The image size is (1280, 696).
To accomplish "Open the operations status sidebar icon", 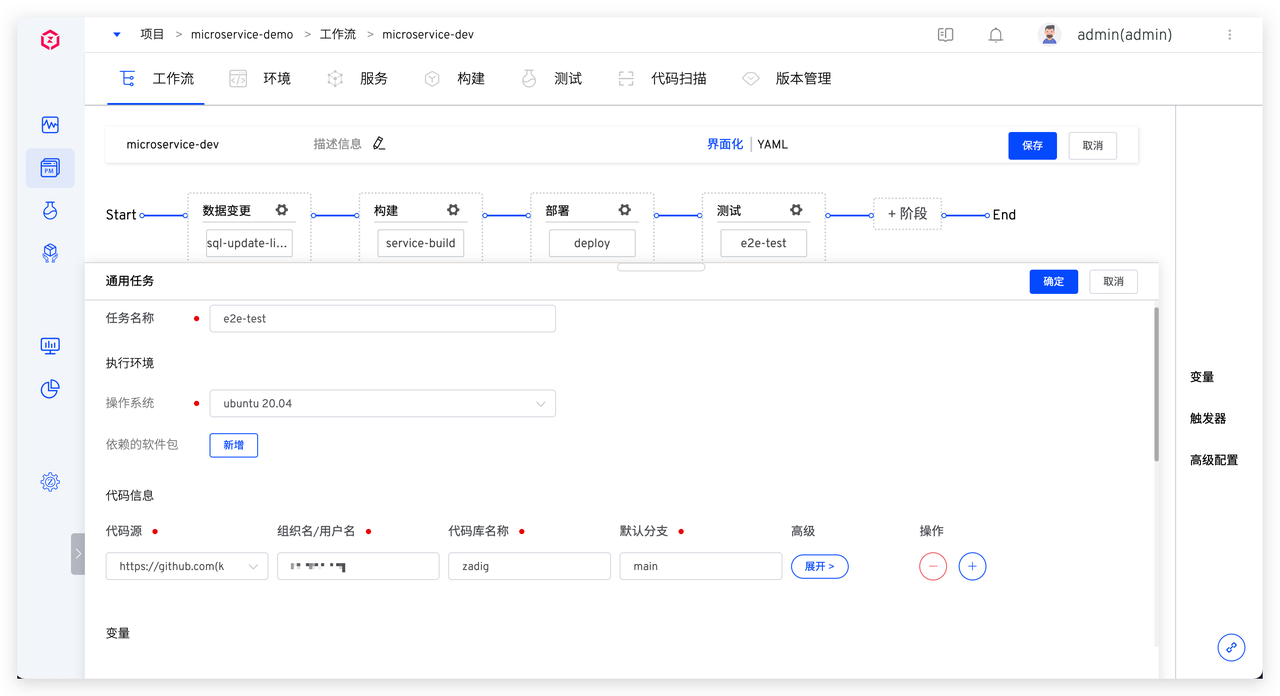I will (50, 125).
